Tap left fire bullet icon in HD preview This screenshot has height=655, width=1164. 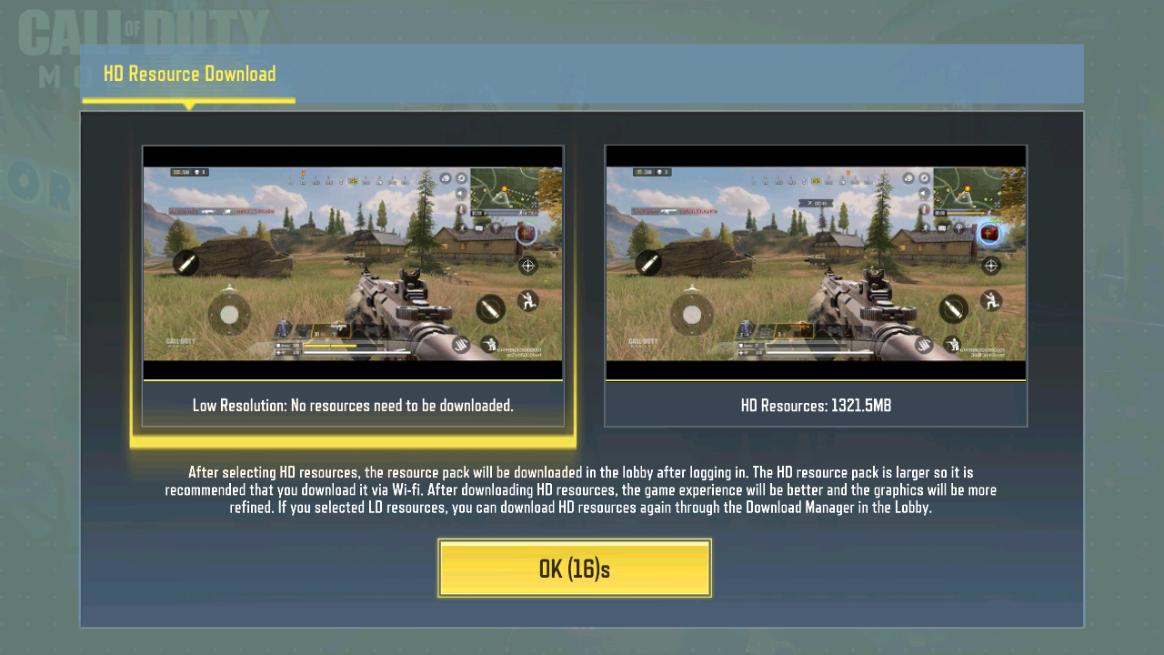pyautogui.click(x=649, y=262)
